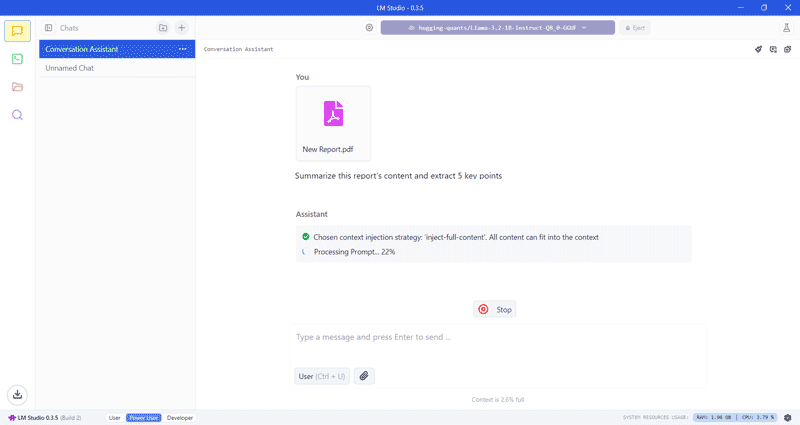The image size is (800, 425).
Task: Open app settings gear in the status bar
Action: coord(788,417)
